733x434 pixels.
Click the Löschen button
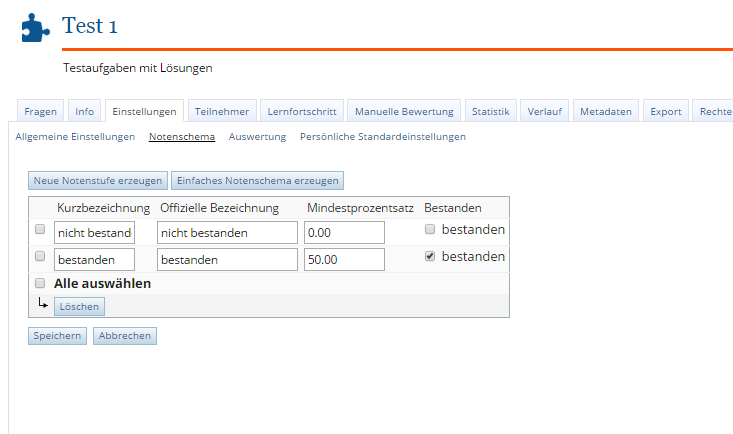[79, 307]
